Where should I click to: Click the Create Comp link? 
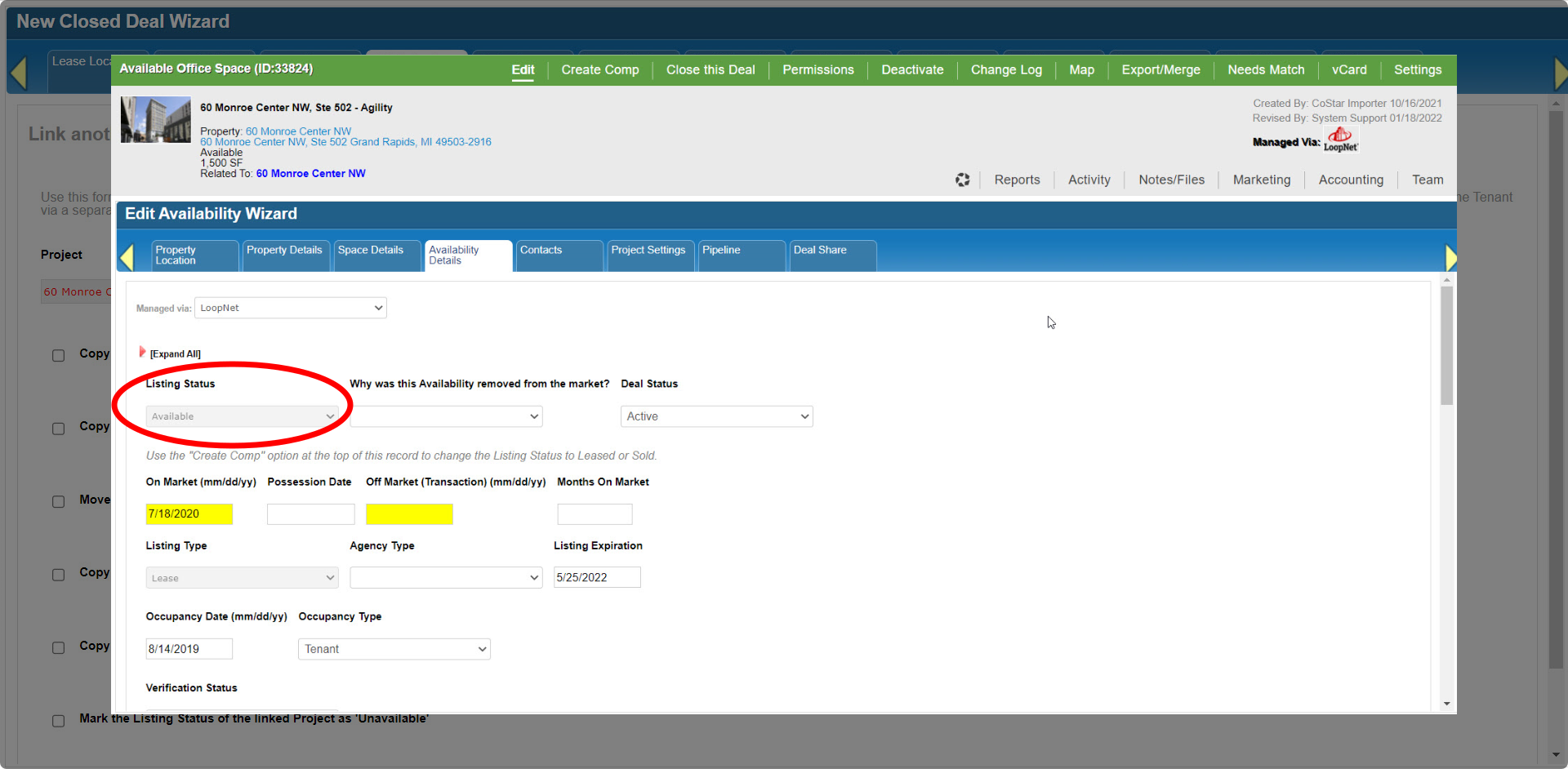pyautogui.click(x=599, y=70)
